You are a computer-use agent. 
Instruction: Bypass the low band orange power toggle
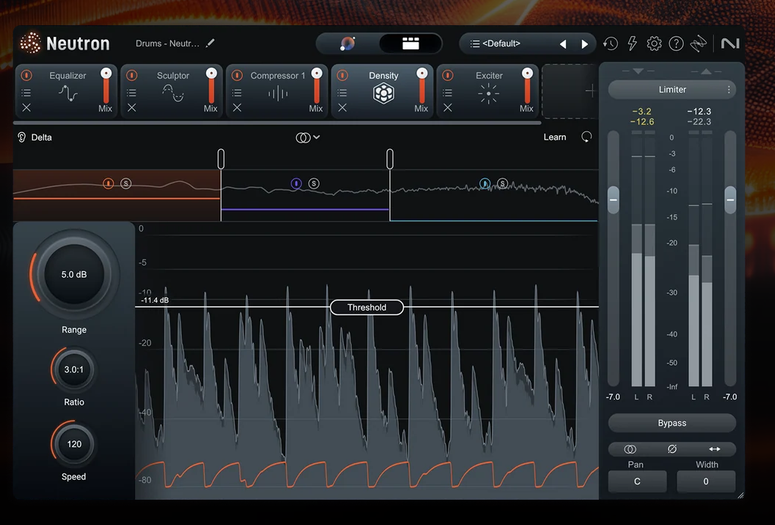[108, 183]
